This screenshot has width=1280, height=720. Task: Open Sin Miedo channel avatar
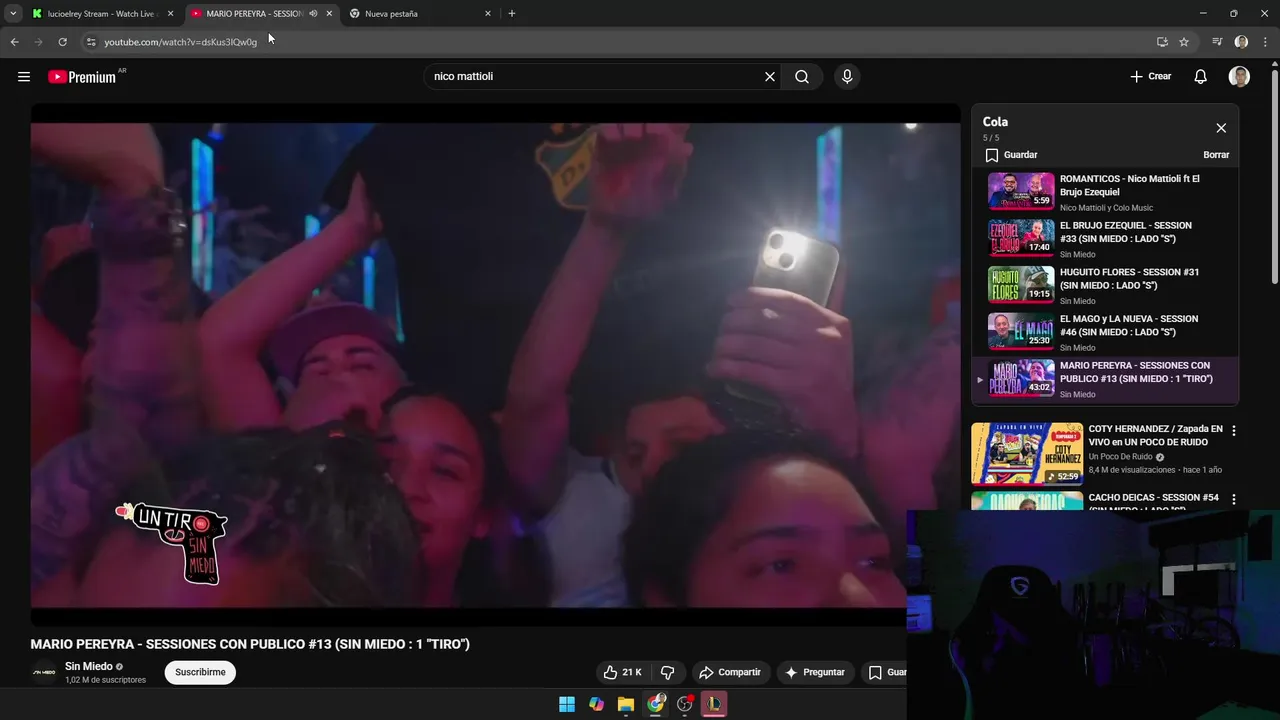click(43, 672)
